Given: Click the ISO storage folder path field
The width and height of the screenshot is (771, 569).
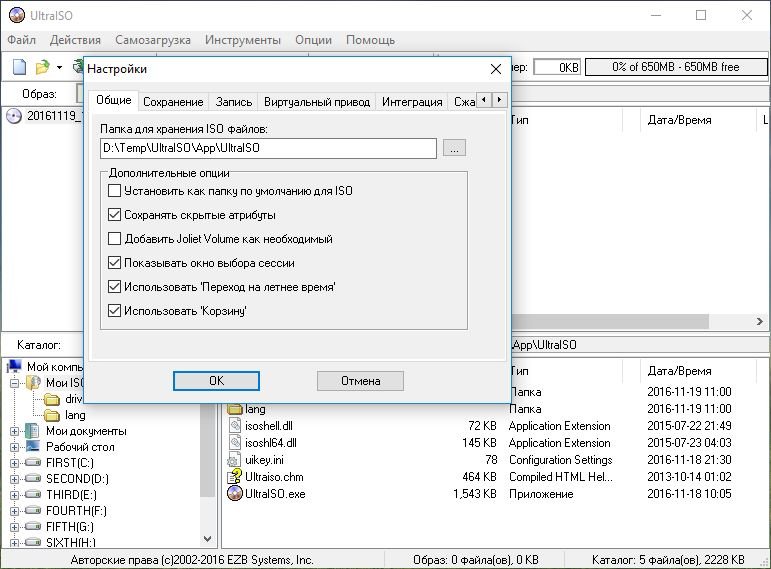Looking at the screenshot, I should (x=268, y=148).
